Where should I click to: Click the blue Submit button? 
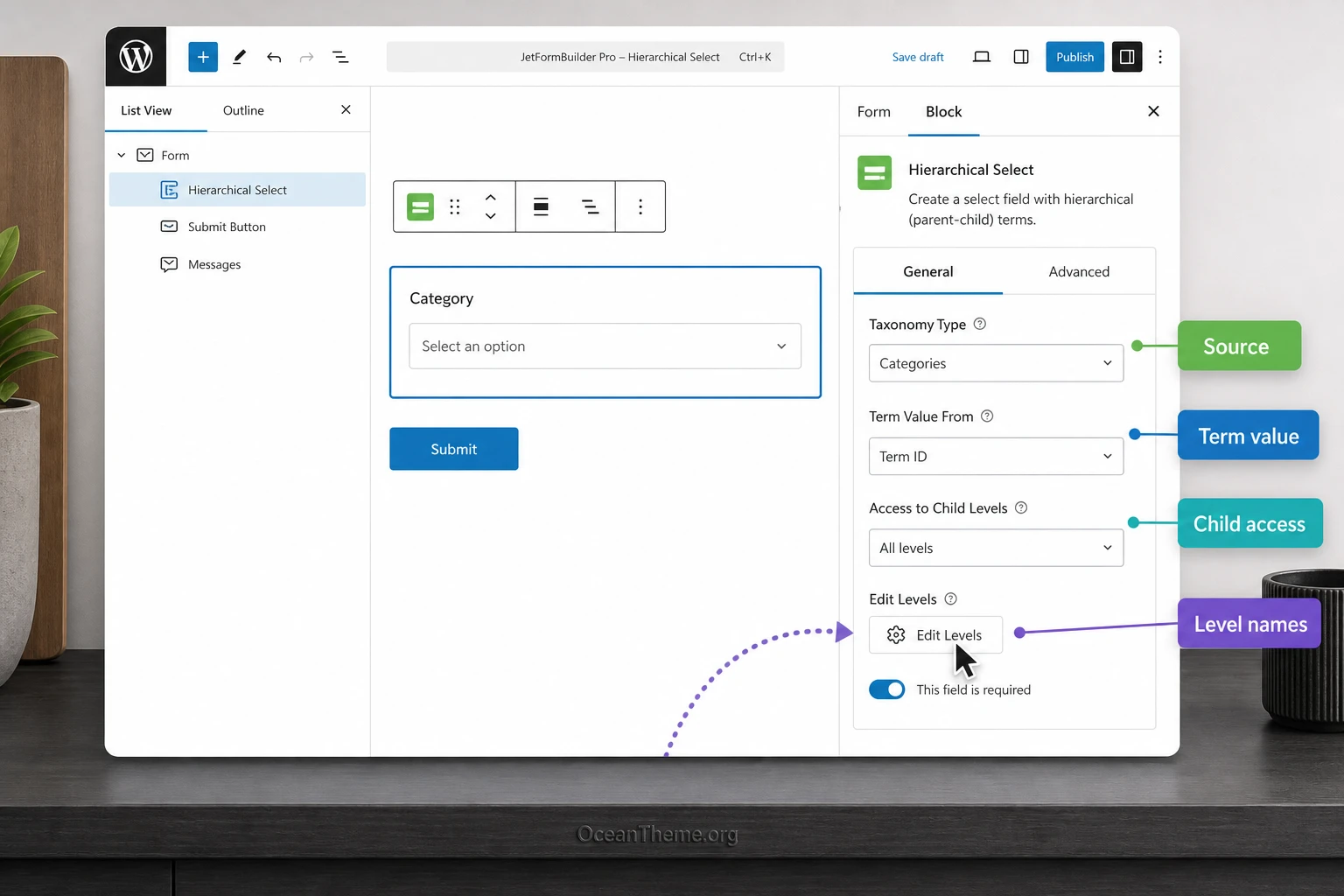[454, 449]
